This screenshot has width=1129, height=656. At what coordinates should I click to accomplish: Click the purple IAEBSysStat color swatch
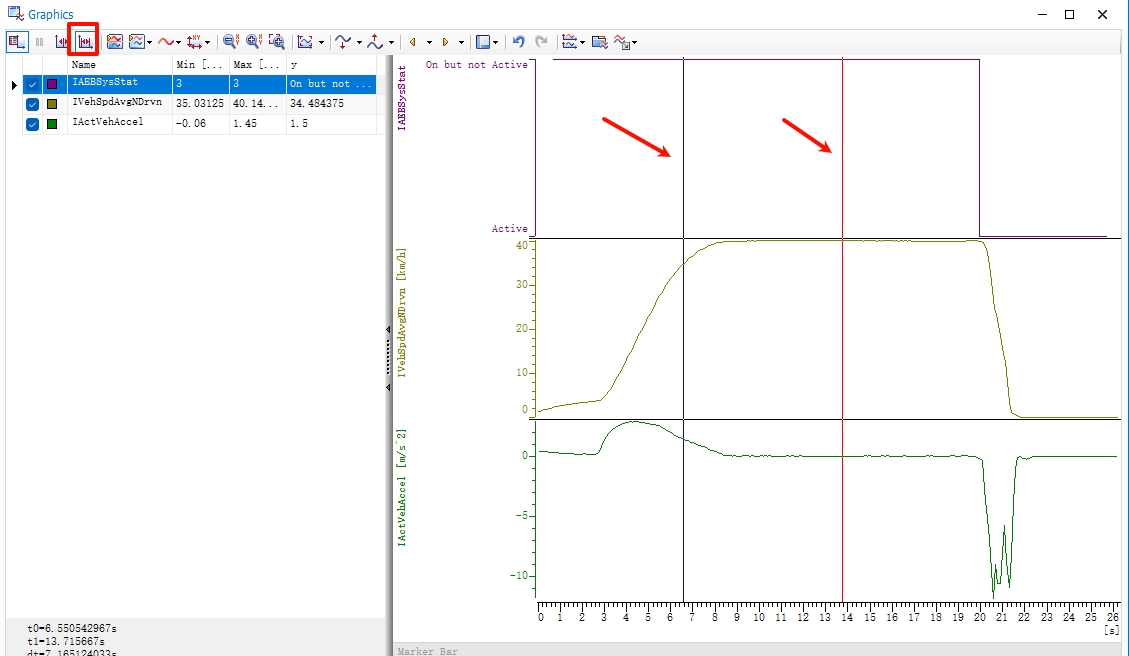tap(52, 84)
